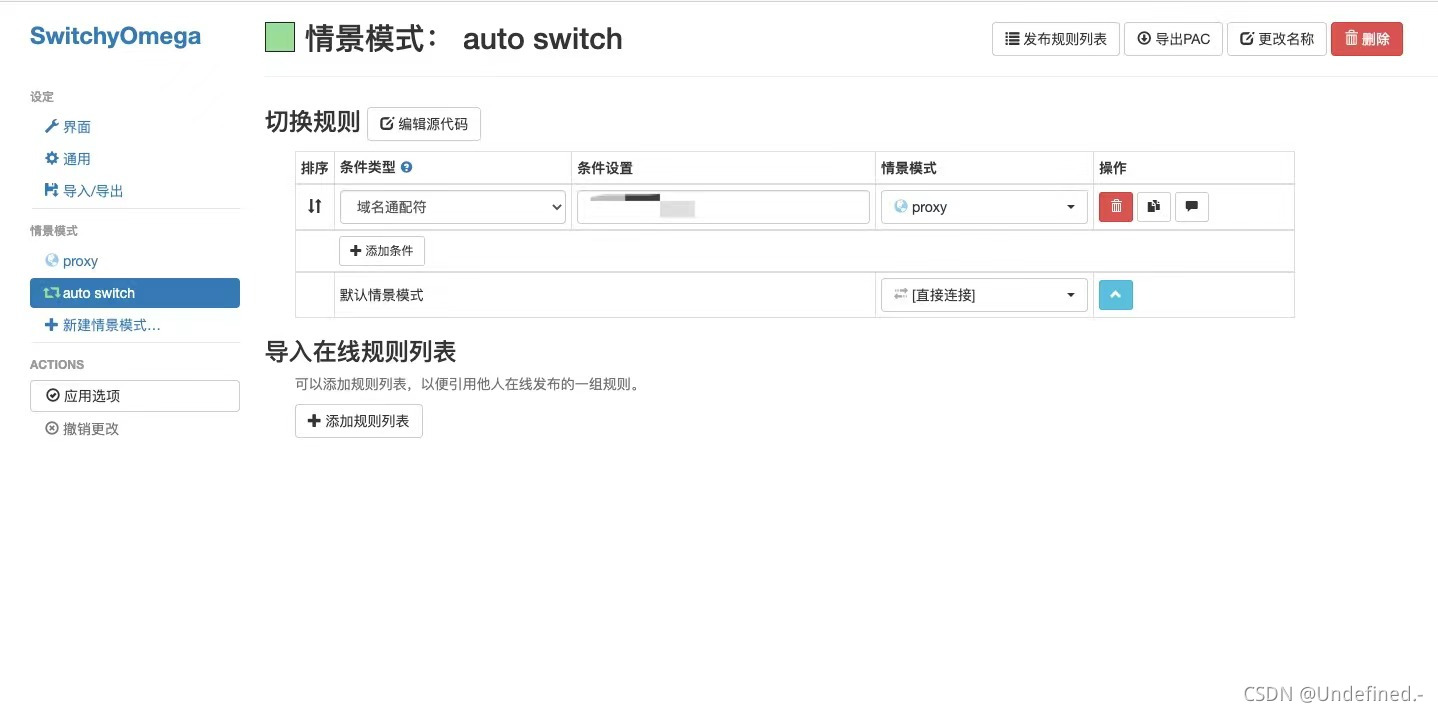Click the 编辑源代码 button
1438x712 pixels.
click(x=424, y=124)
